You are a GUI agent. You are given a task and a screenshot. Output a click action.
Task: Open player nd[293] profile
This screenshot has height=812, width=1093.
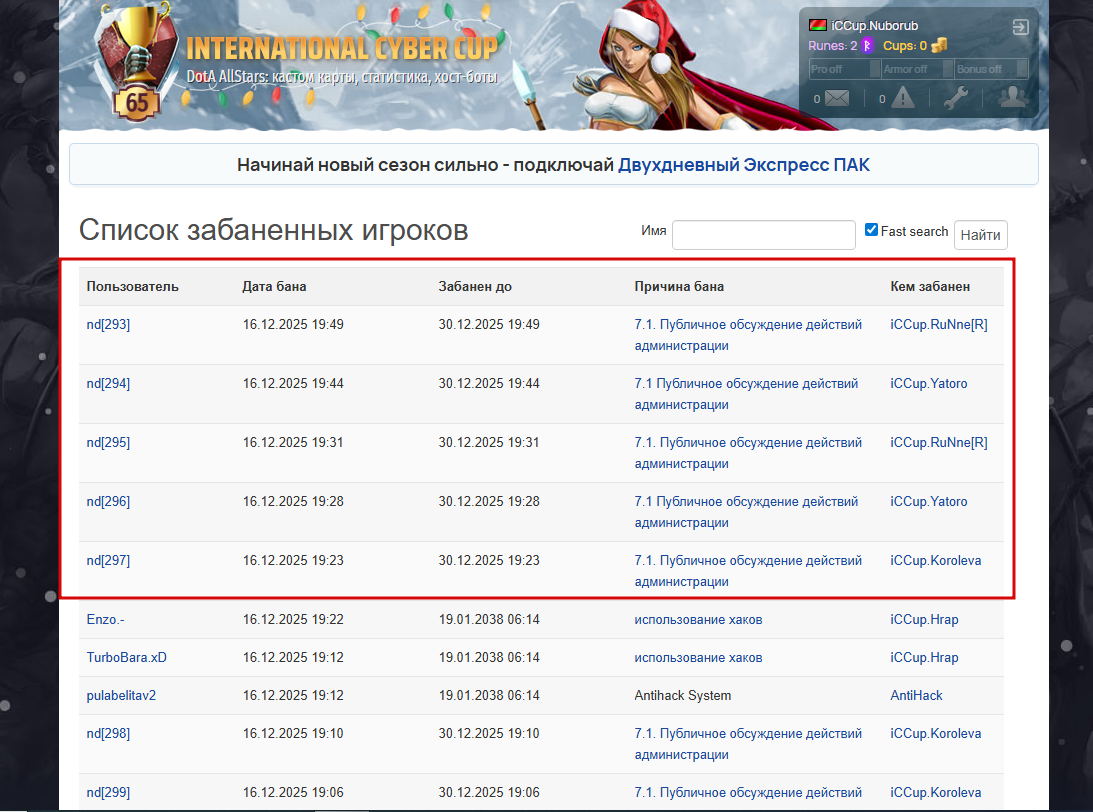coord(108,325)
